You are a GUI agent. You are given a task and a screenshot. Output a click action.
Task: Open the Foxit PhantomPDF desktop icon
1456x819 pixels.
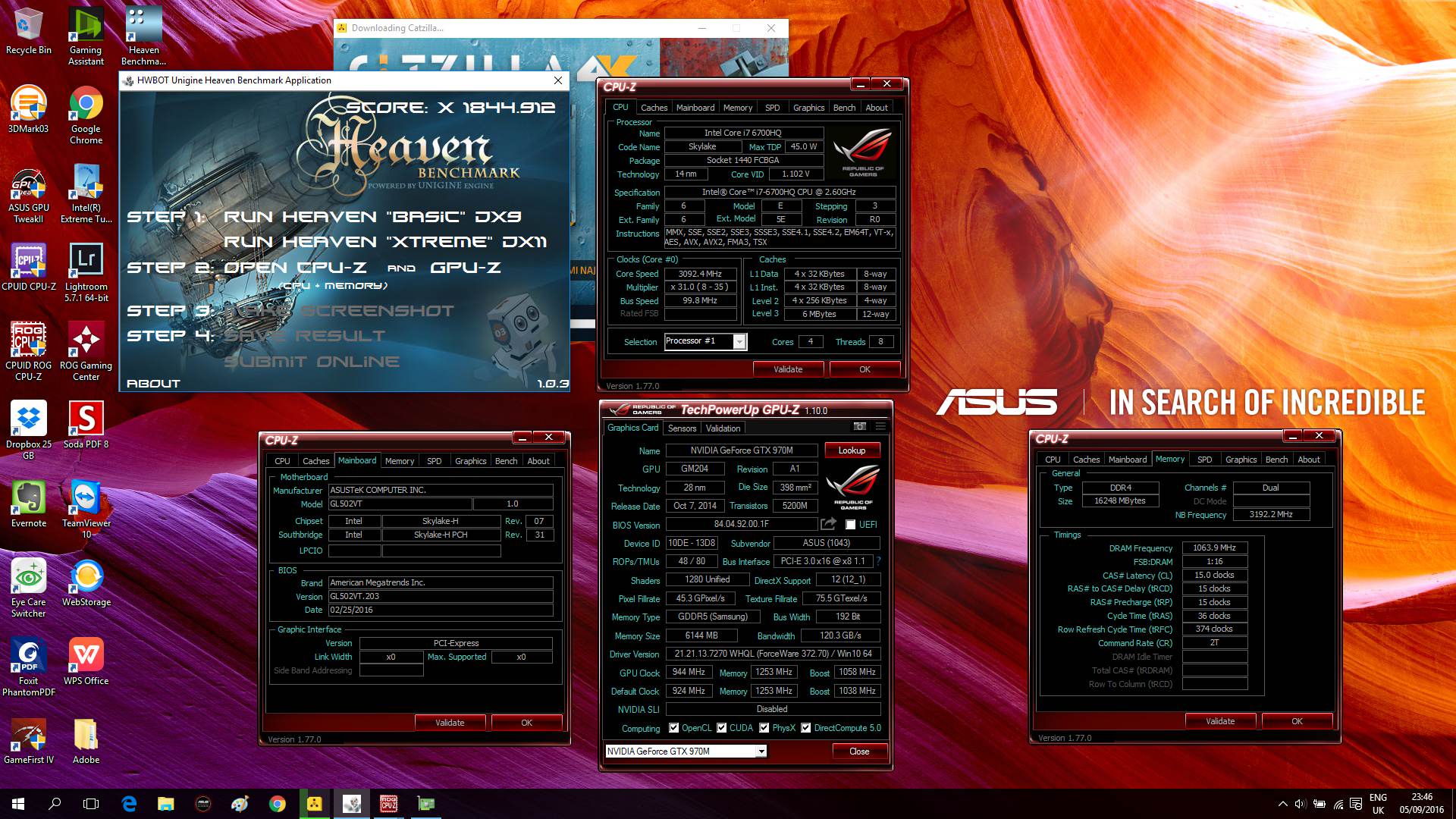coord(29,667)
